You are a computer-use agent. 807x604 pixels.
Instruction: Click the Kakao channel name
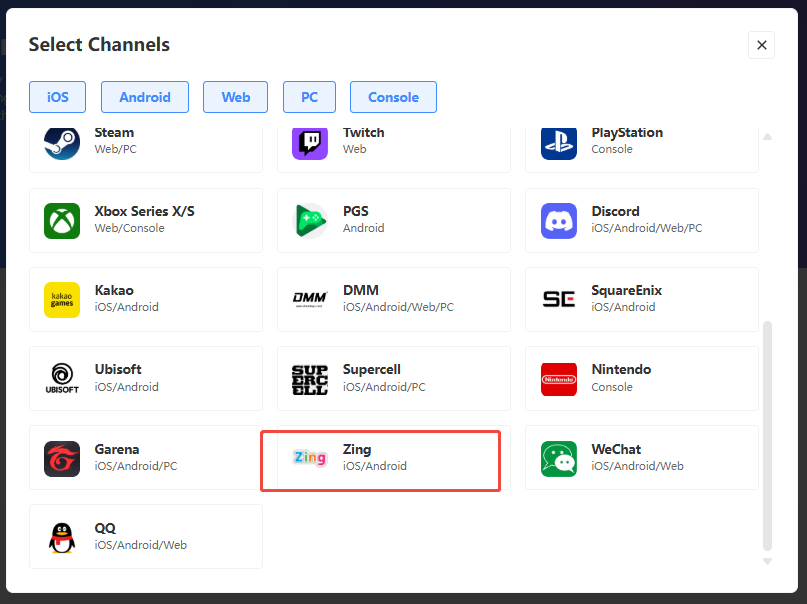tap(114, 290)
